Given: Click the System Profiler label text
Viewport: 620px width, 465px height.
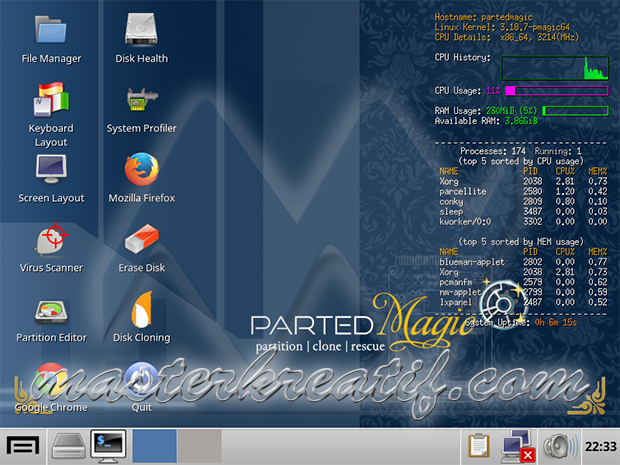Looking at the screenshot, I should click(142, 128).
